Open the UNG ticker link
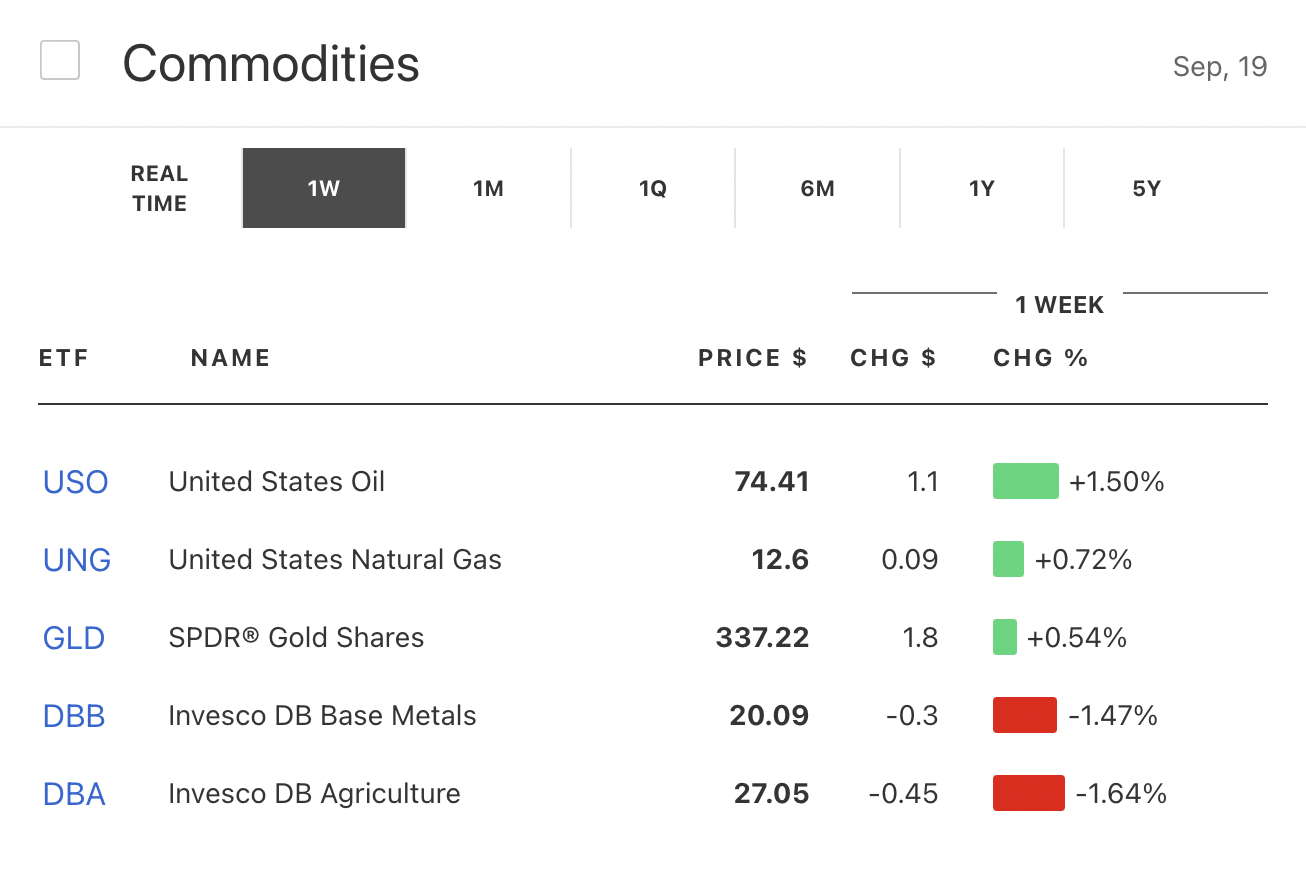The image size is (1306, 880). [x=77, y=560]
